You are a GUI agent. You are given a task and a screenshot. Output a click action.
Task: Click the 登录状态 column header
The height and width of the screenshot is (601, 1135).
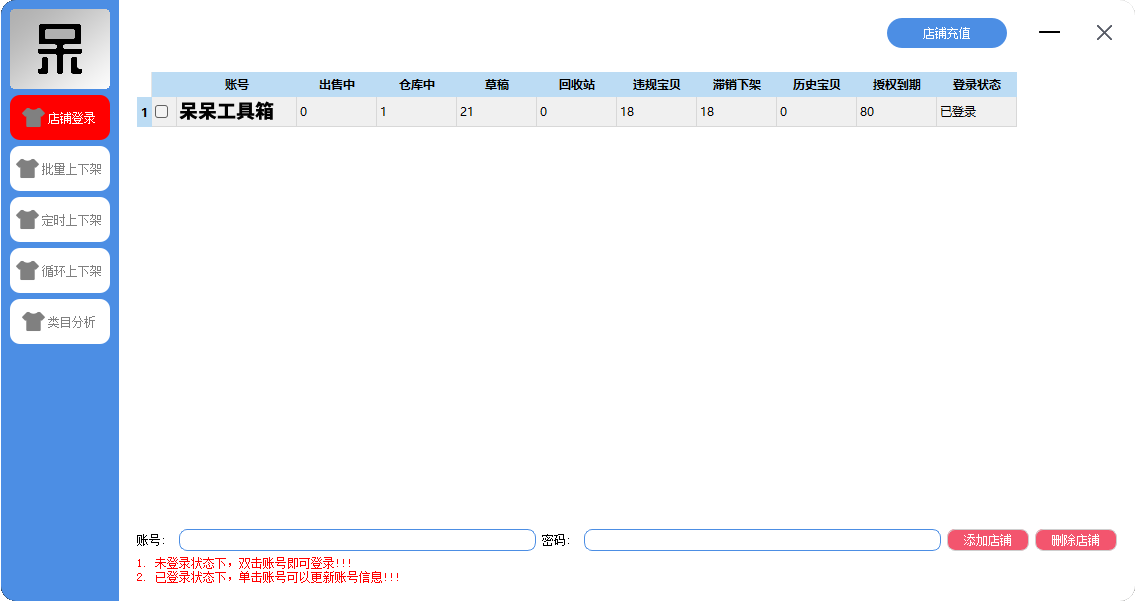[x=976, y=85]
